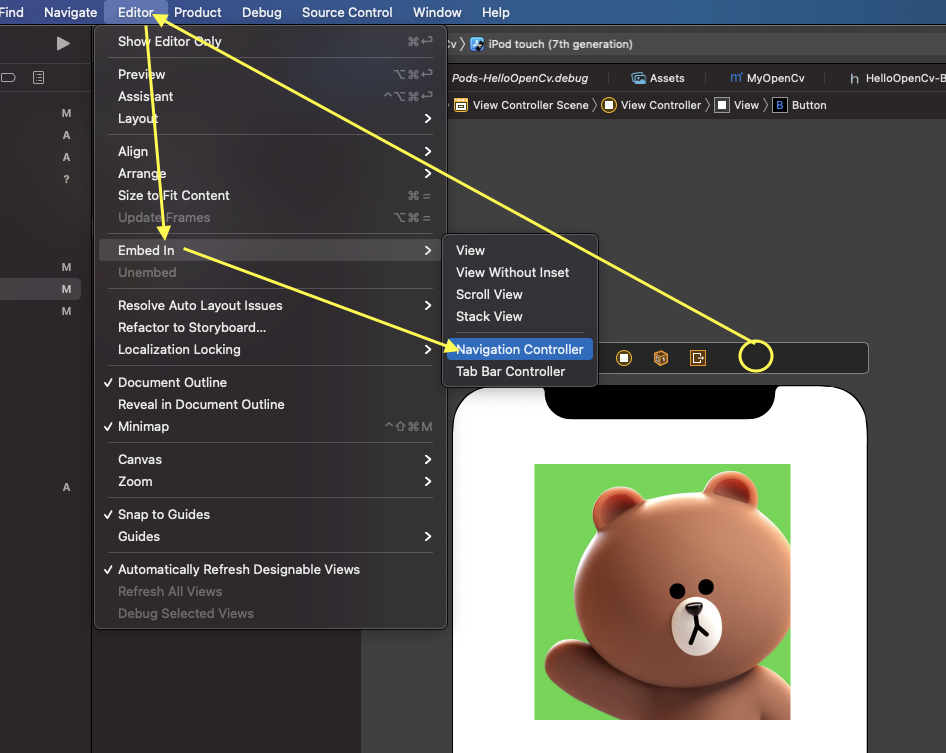946x753 pixels.
Task: Open the Editor menu in the menu bar
Action: (x=136, y=12)
